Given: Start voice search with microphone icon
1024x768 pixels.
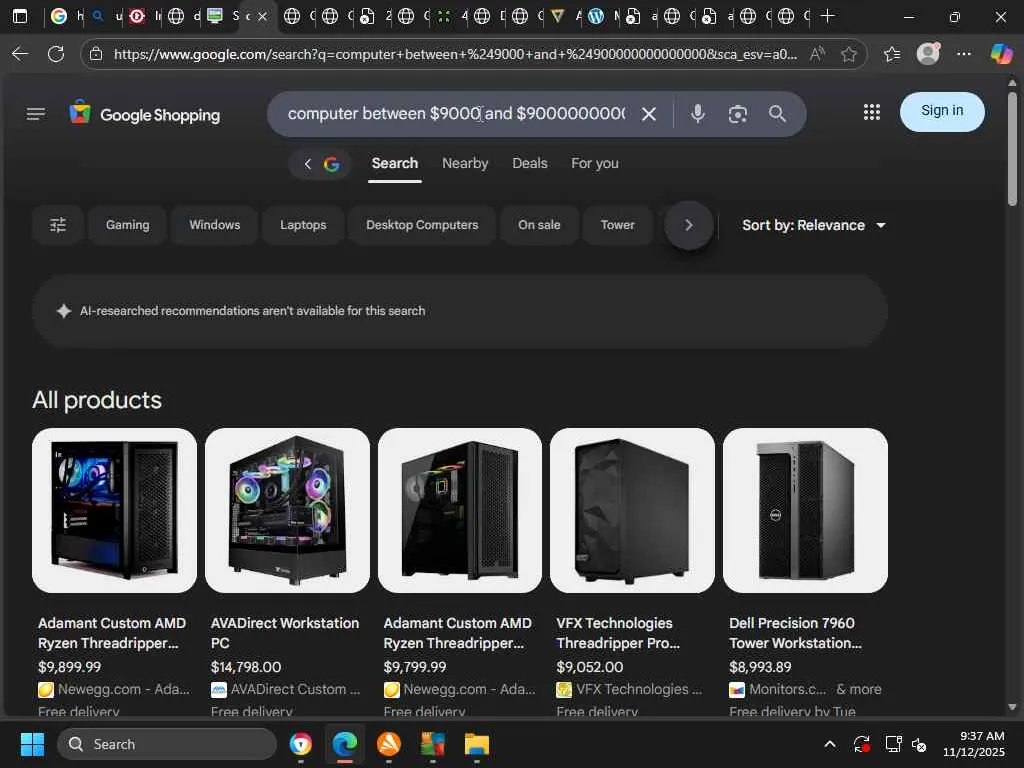Looking at the screenshot, I should [697, 114].
